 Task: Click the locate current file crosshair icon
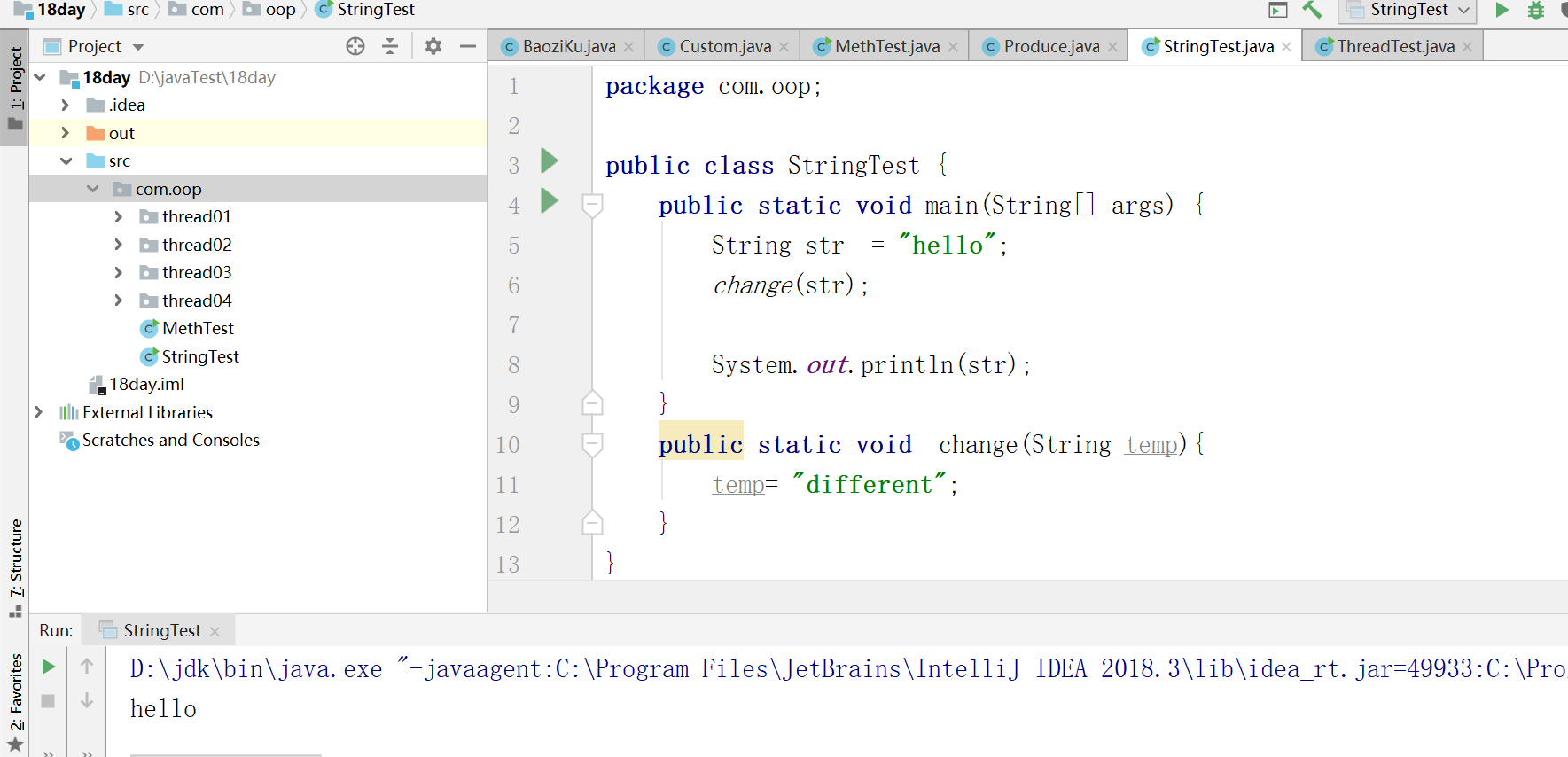point(355,46)
